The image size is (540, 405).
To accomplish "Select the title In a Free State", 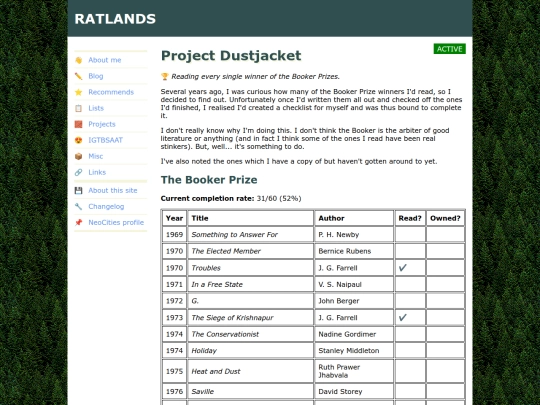I will [x=217, y=284].
